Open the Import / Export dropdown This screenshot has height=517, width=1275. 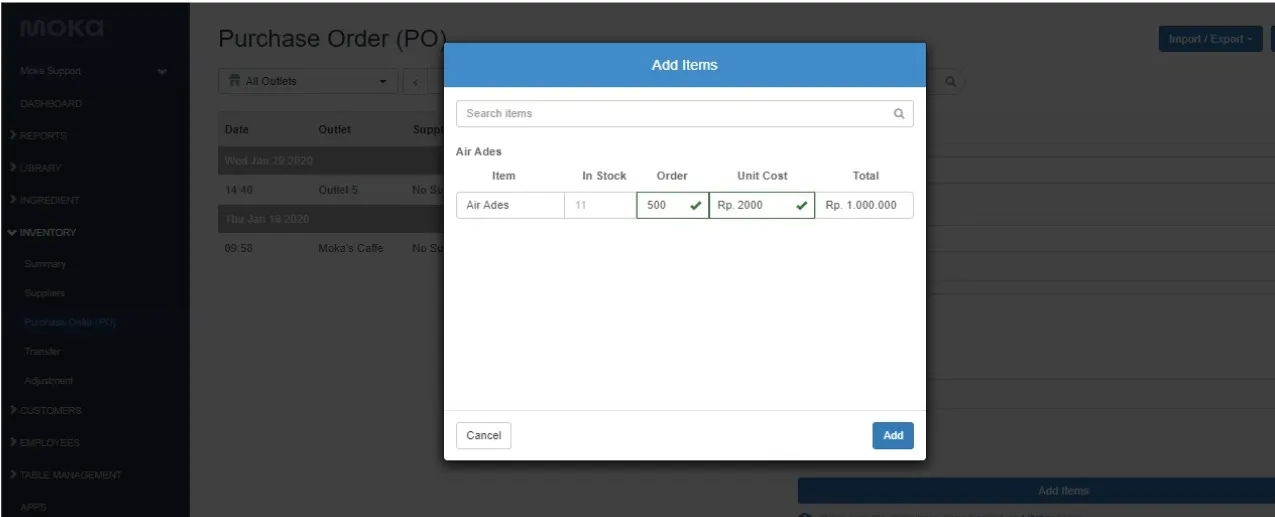pos(1210,39)
